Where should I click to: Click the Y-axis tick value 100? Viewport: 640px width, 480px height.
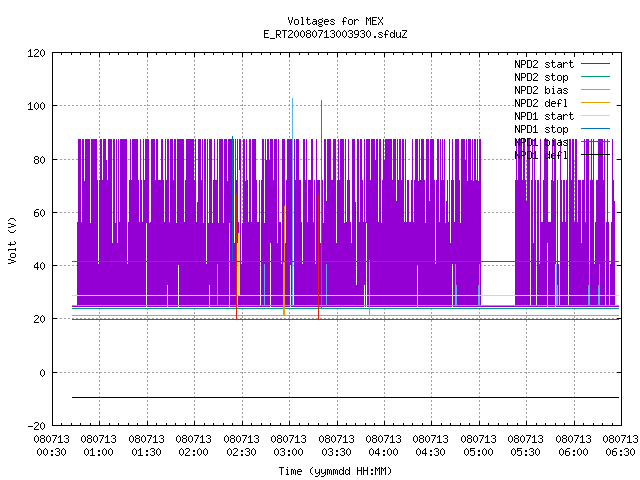36,106
